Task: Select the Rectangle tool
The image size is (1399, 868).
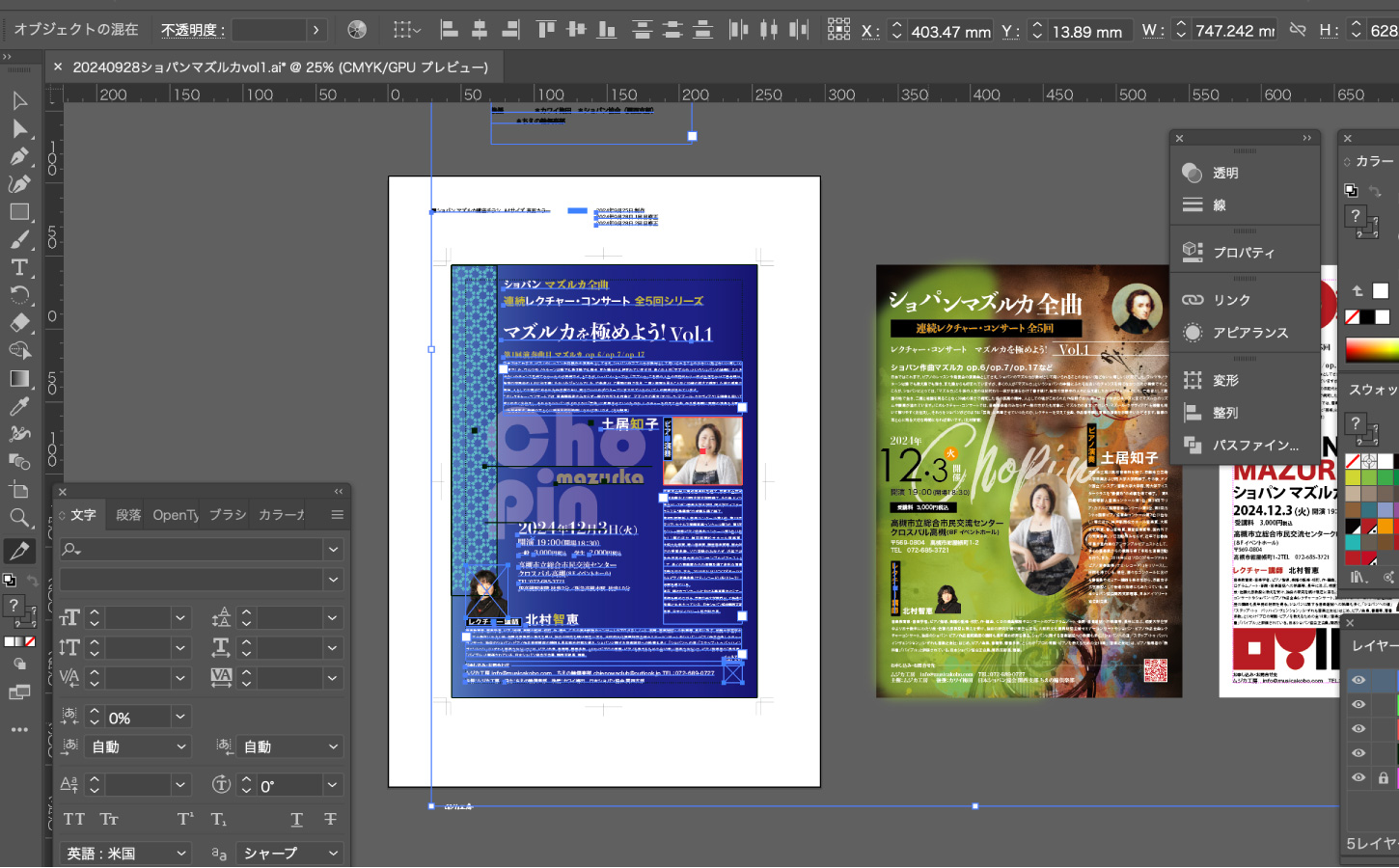Action: tap(19, 212)
